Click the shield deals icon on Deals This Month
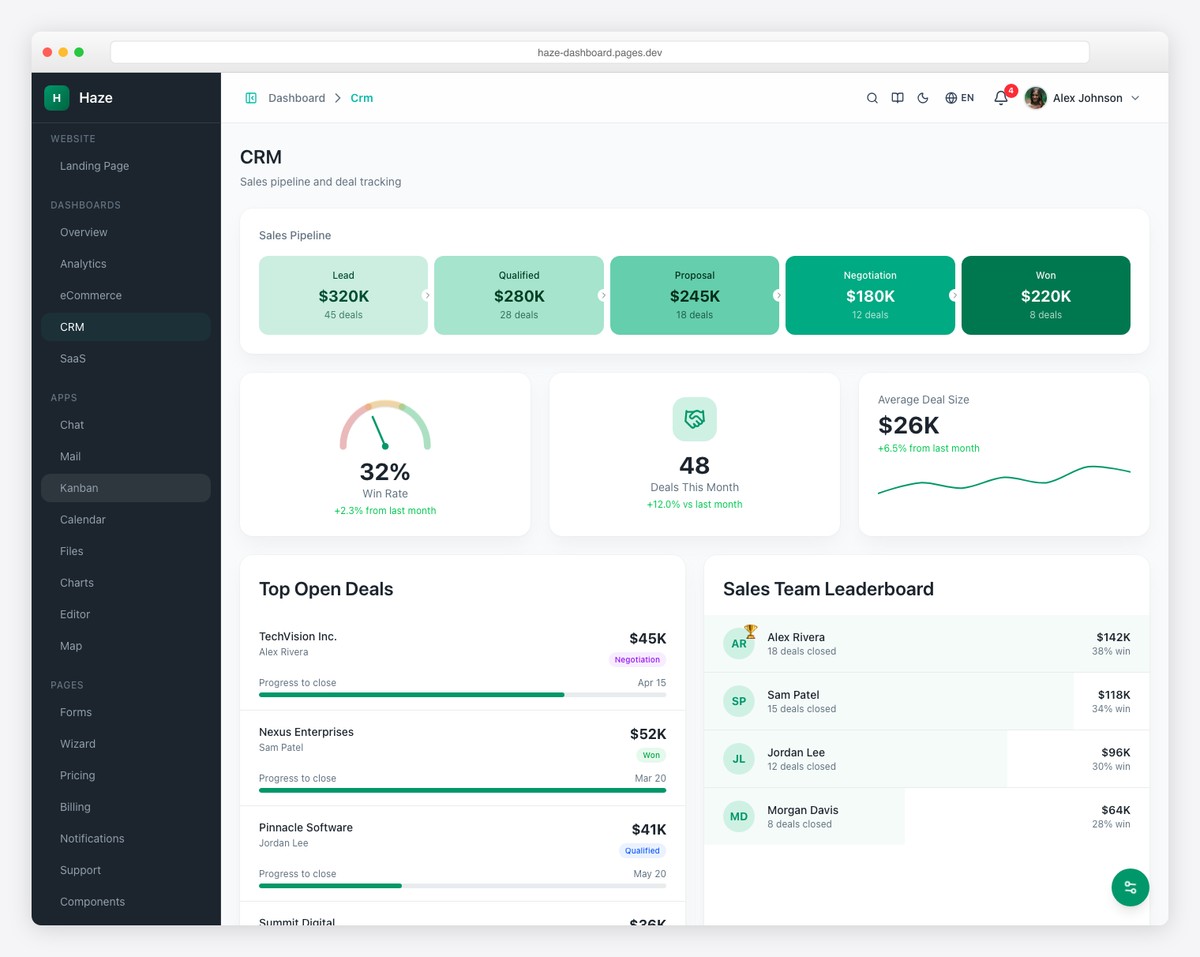Viewport: 1200px width, 957px height. pos(694,419)
